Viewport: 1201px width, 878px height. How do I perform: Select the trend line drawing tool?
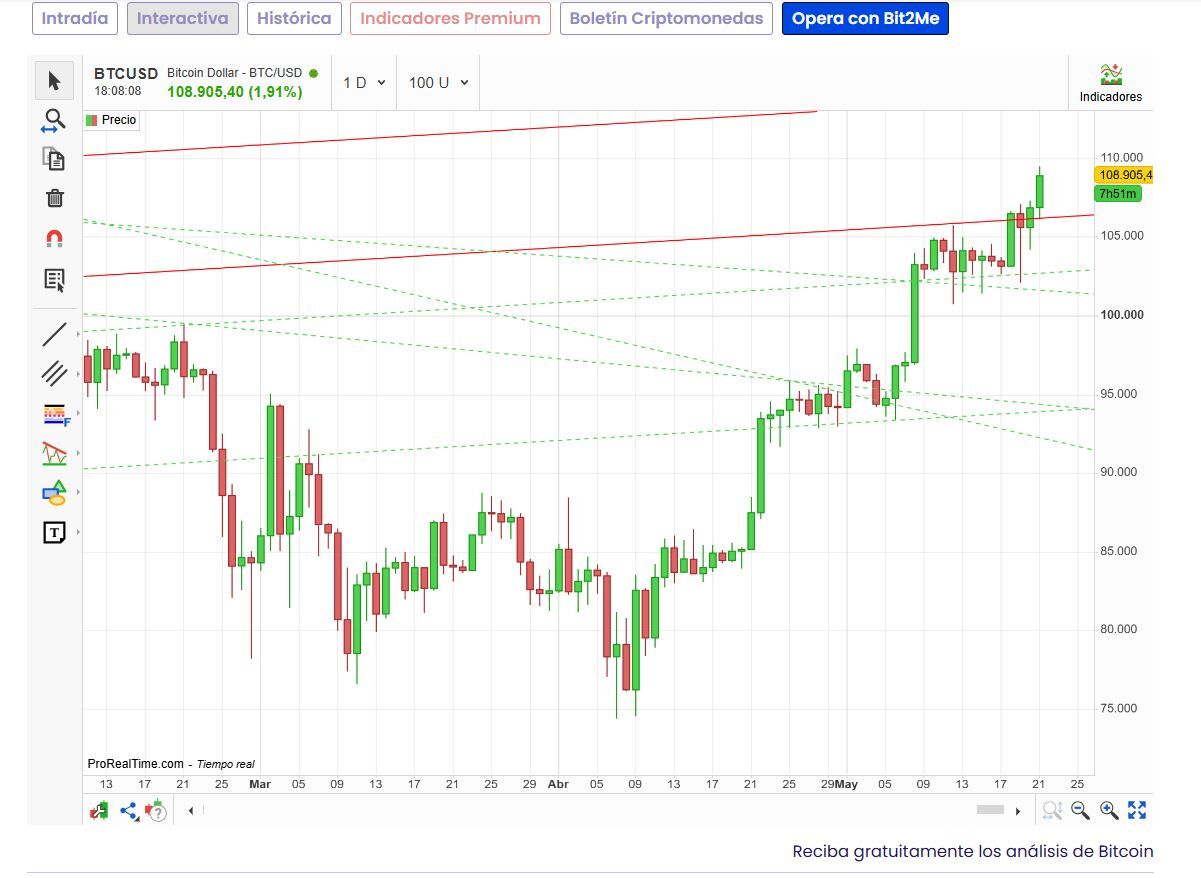click(x=54, y=335)
